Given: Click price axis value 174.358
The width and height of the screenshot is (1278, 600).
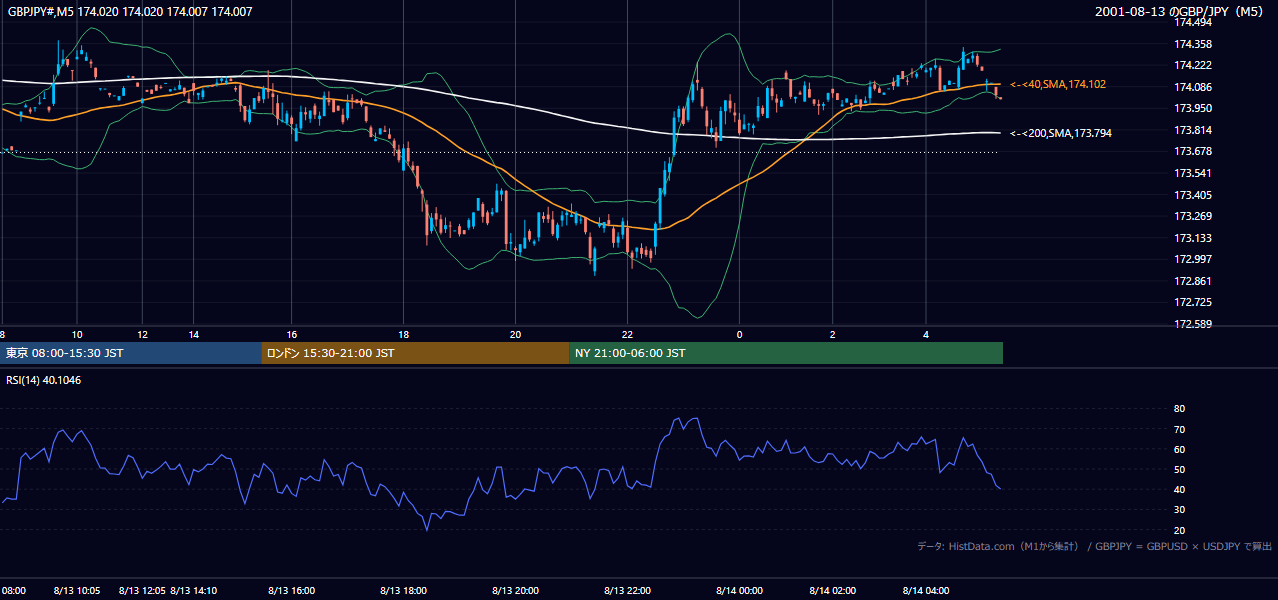Looking at the screenshot, I should tap(1192, 44).
